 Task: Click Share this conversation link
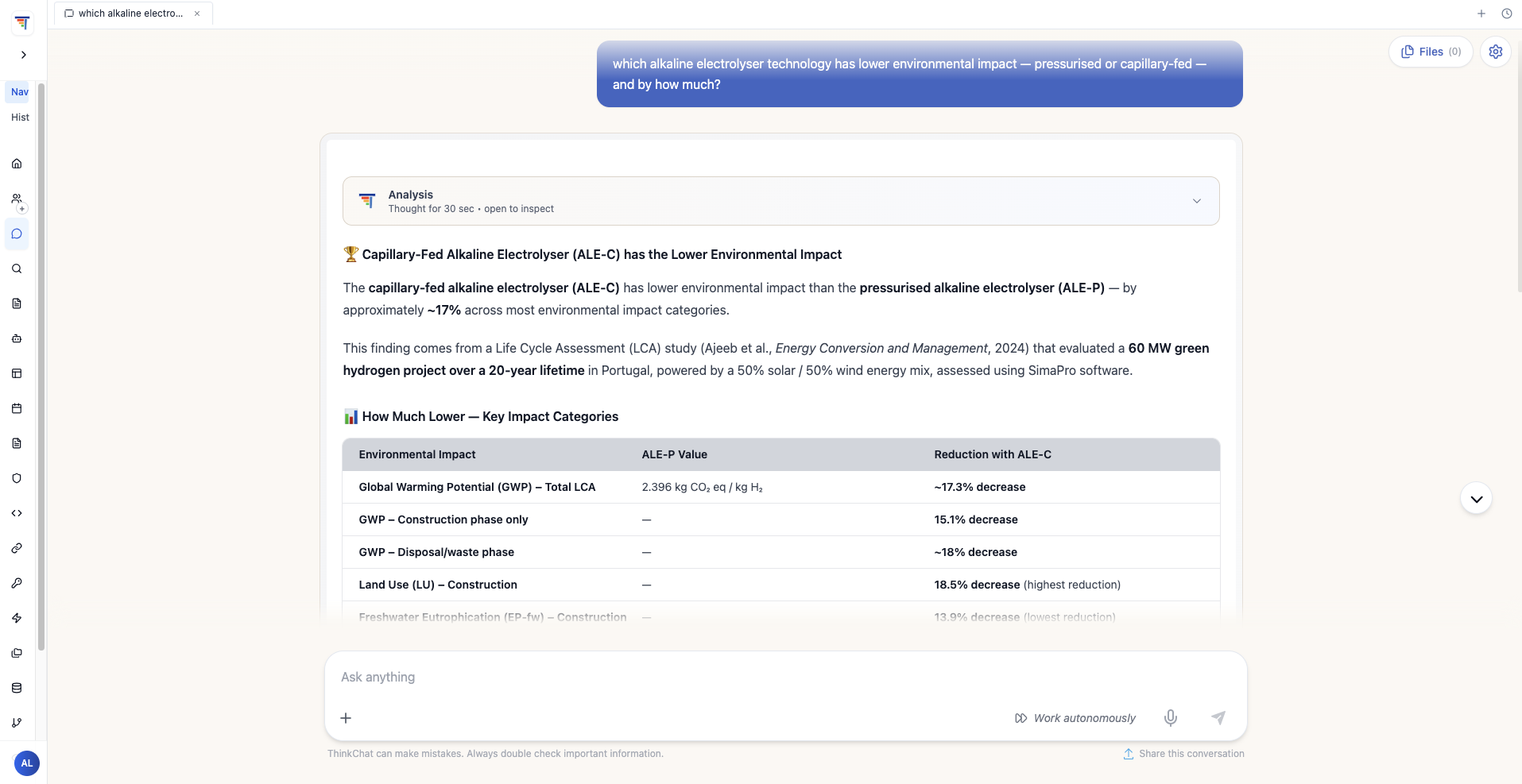(x=1183, y=754)
